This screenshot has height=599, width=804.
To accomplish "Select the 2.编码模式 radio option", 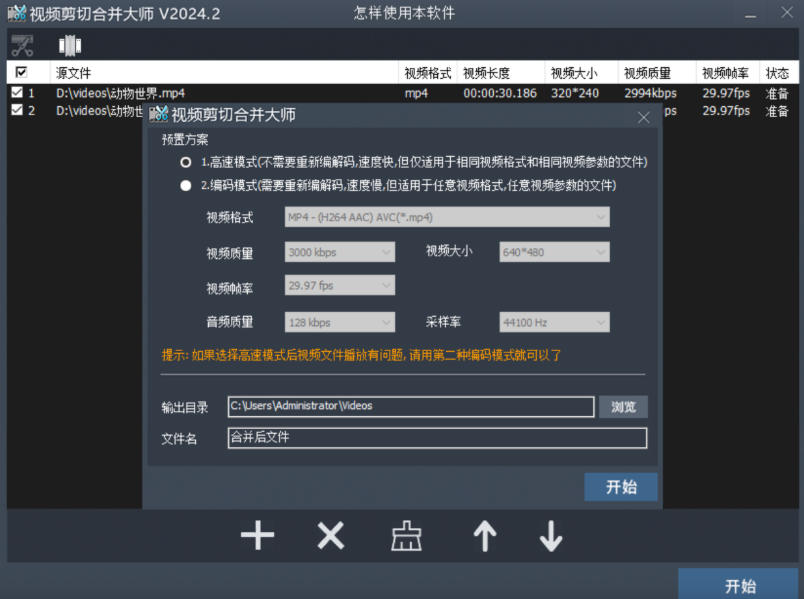I will [186, 185].
